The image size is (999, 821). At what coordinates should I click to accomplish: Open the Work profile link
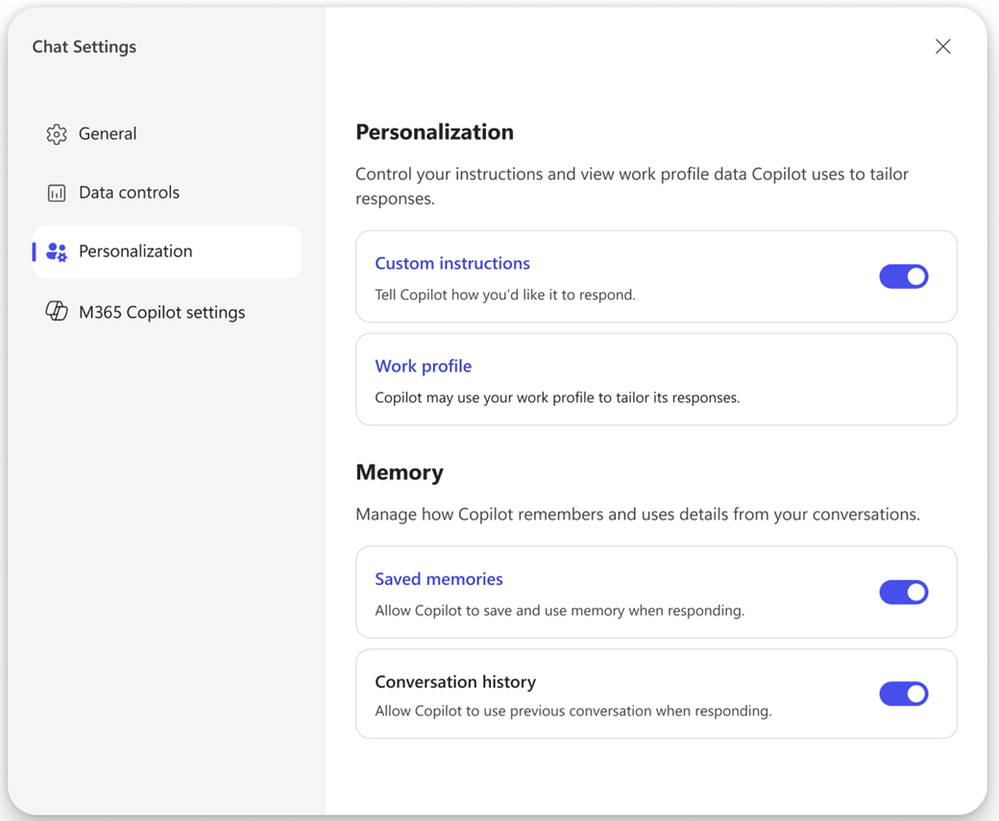[x=423, y=367]
